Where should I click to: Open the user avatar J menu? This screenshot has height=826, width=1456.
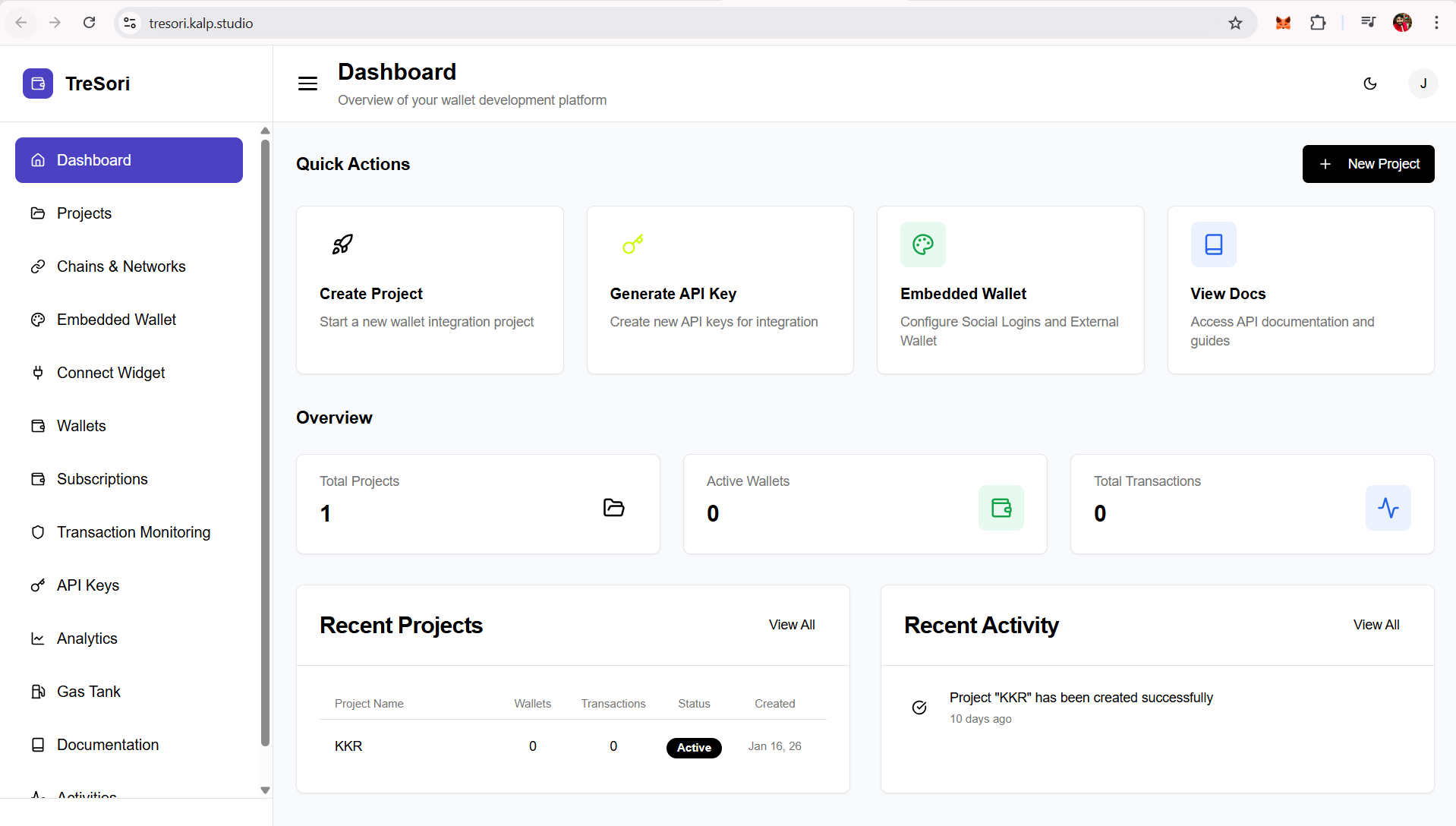(1423, 84)
